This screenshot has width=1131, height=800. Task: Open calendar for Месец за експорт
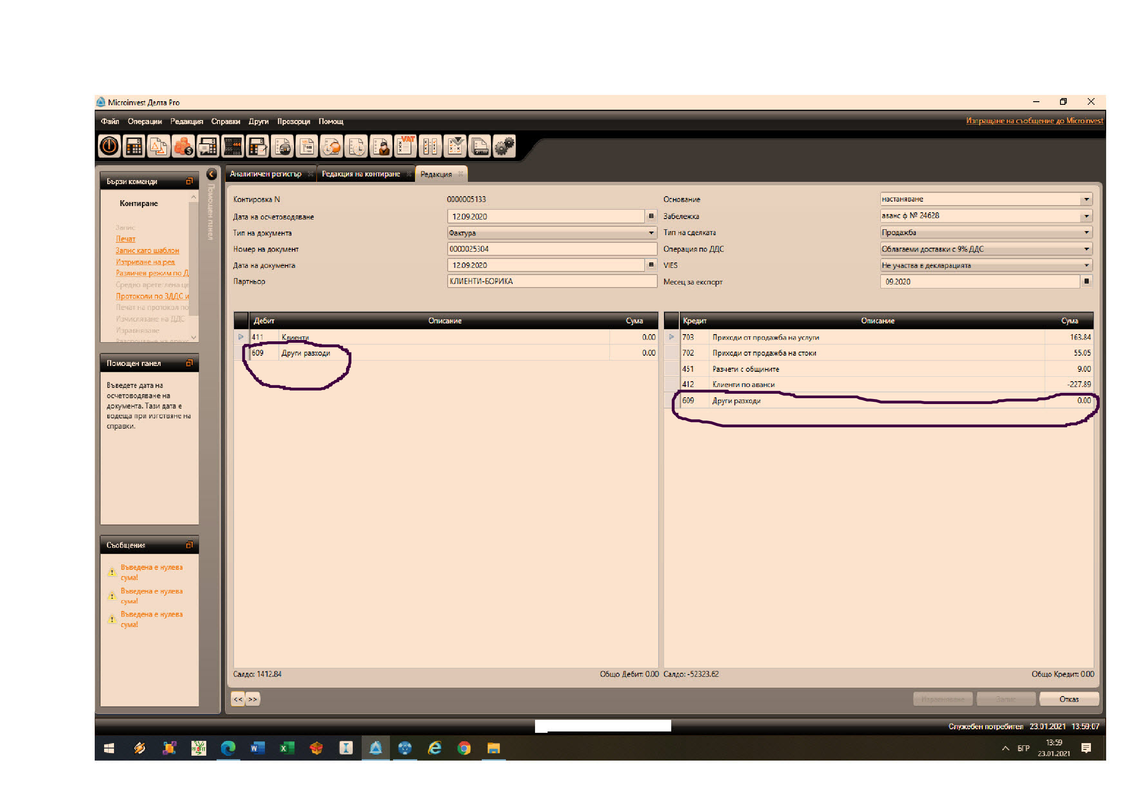1086,281
